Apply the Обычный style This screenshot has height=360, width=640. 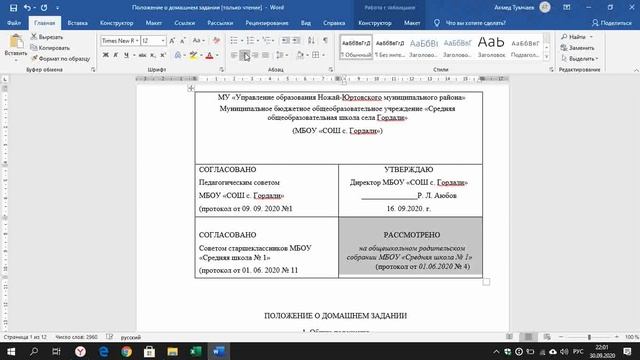click(x=356, y=47)
